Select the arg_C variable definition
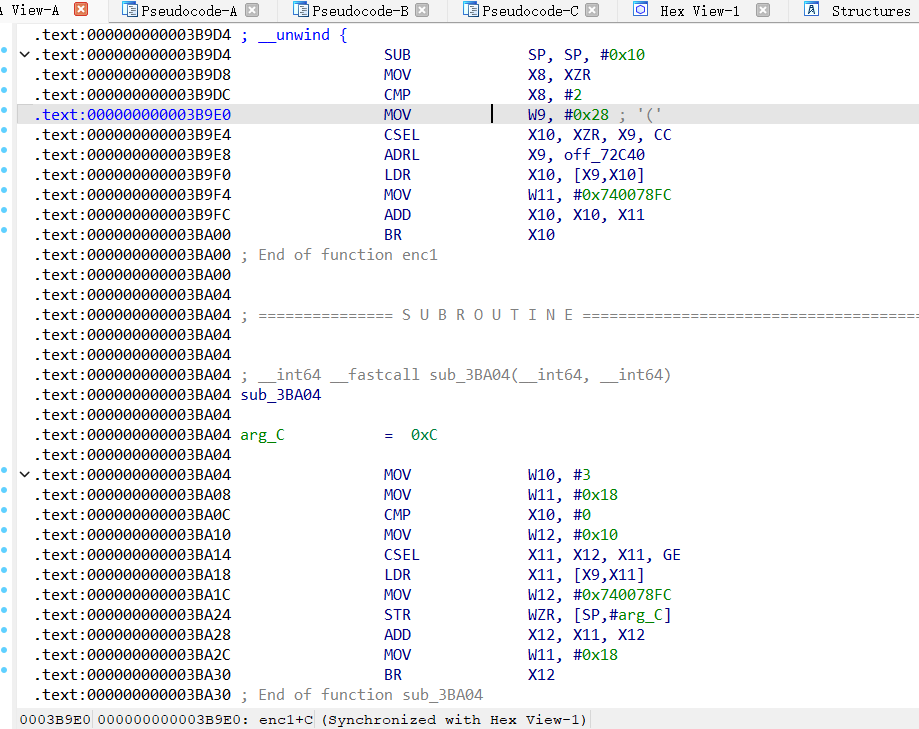The width and height of the screenshot is (919, 729). pos(263,435)
